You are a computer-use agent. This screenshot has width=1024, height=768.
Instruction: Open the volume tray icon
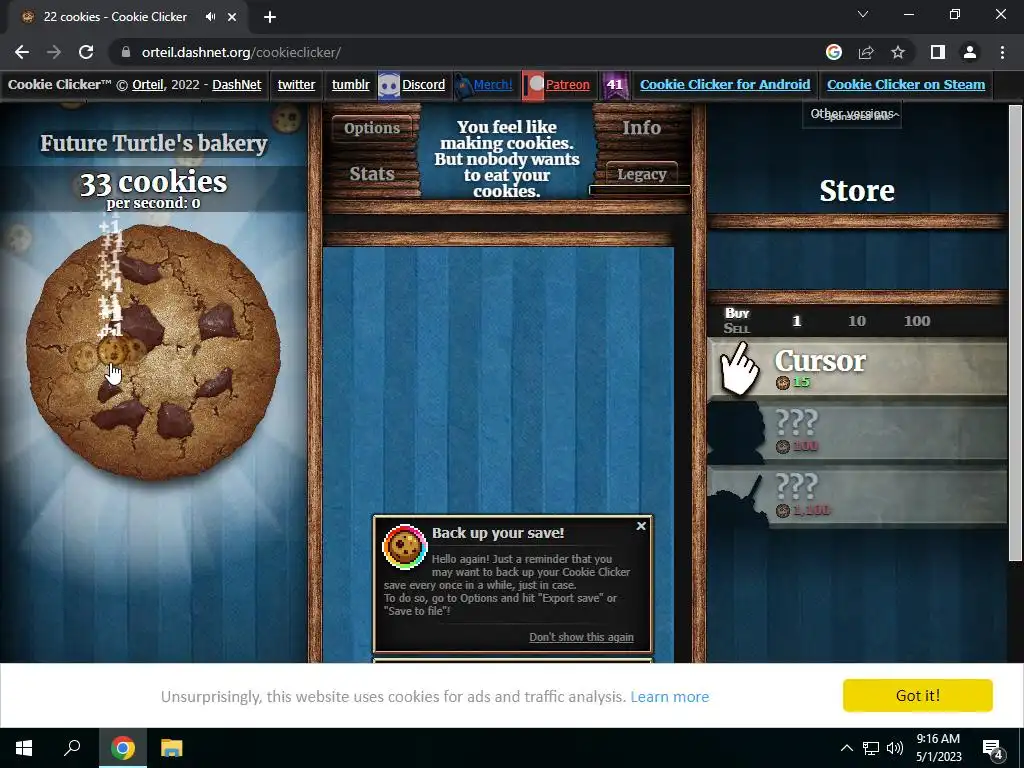coord(895,748)
